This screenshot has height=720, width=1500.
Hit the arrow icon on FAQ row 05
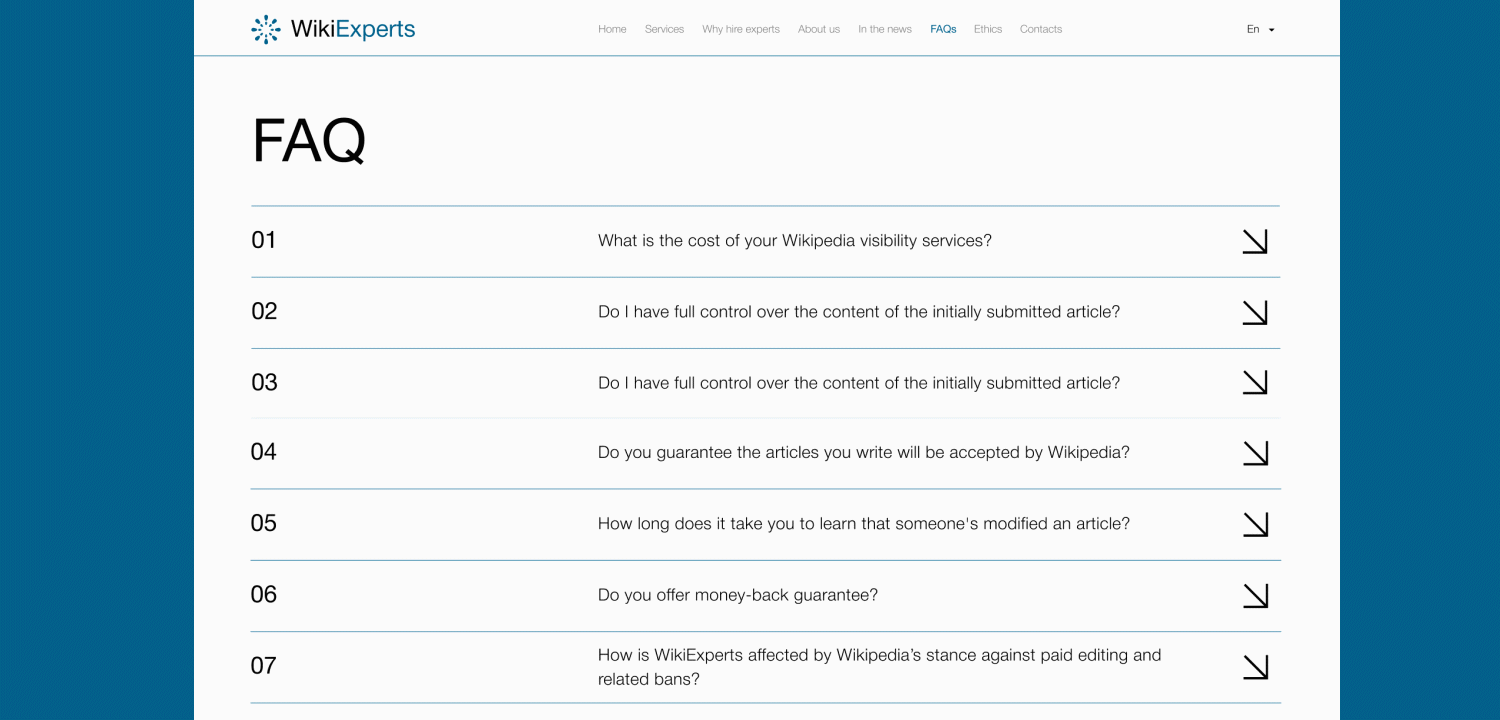1255,524
